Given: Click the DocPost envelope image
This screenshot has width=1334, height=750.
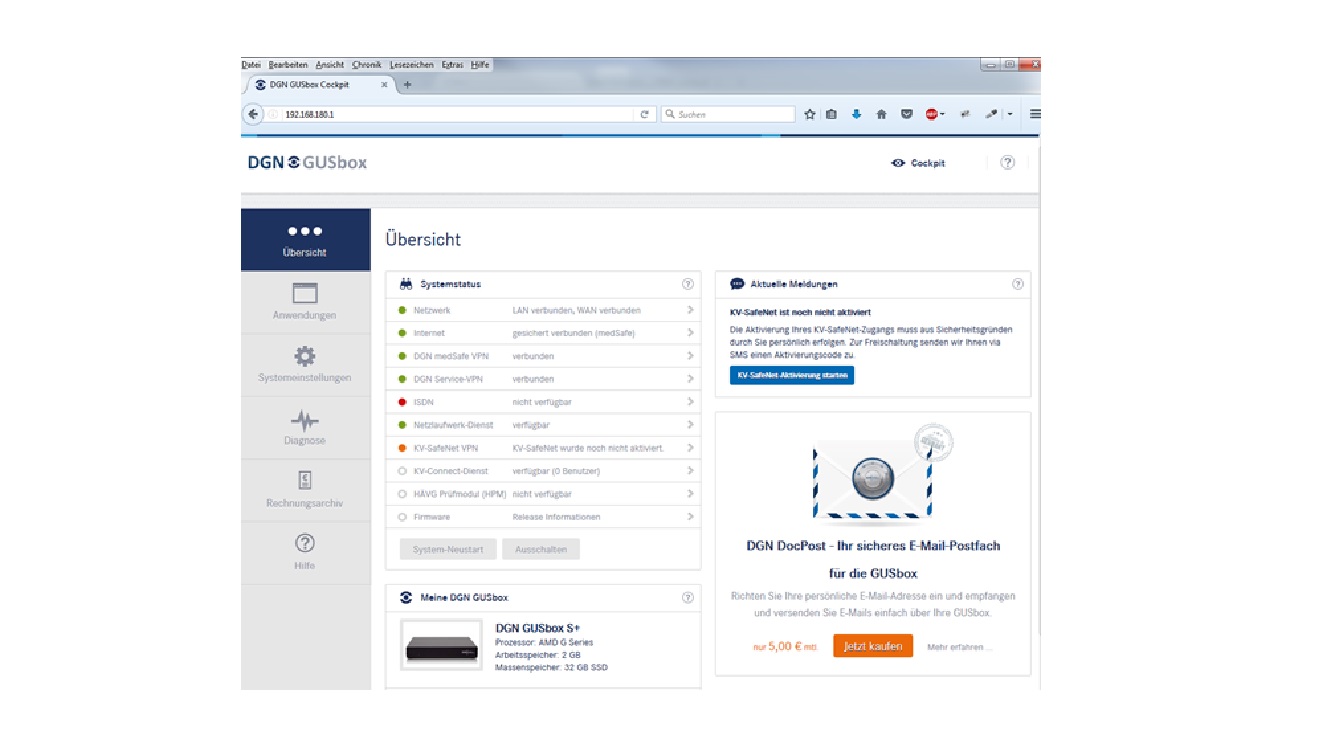Looking at the screenshot, I should coord(871,480).
